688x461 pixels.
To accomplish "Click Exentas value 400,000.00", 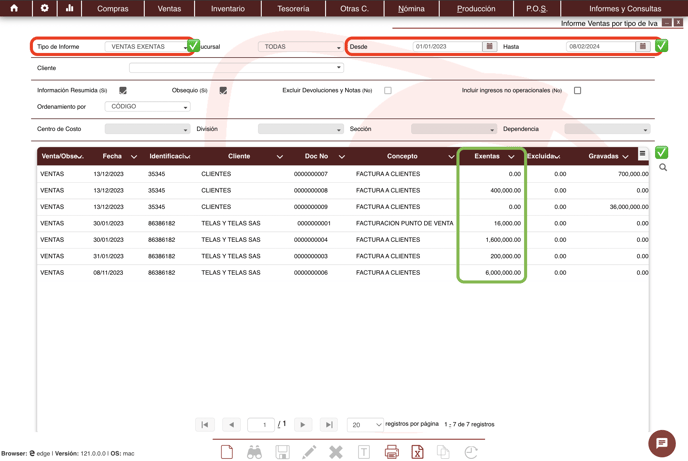I will click(x=505, y=190).
